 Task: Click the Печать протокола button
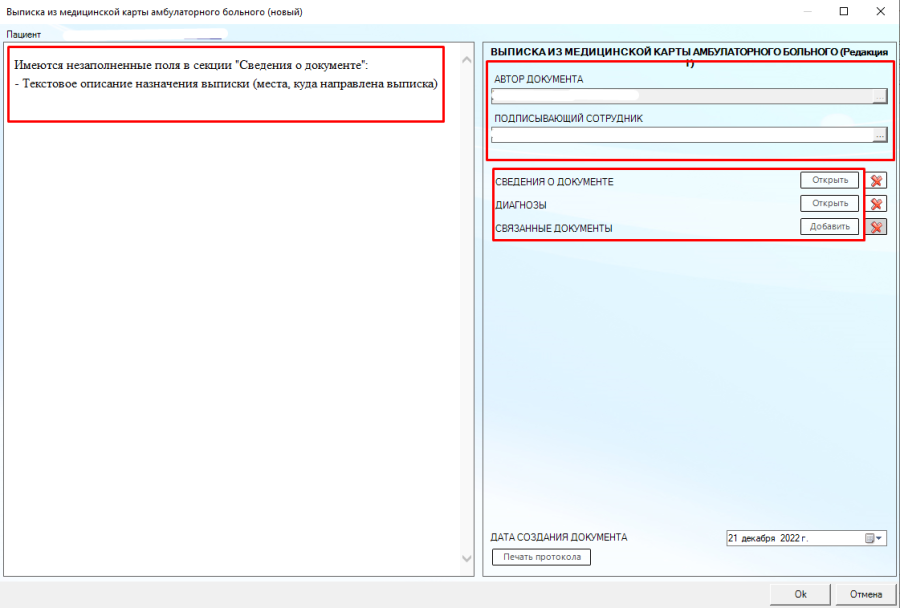pyautogui.click(x=541, y=557)
